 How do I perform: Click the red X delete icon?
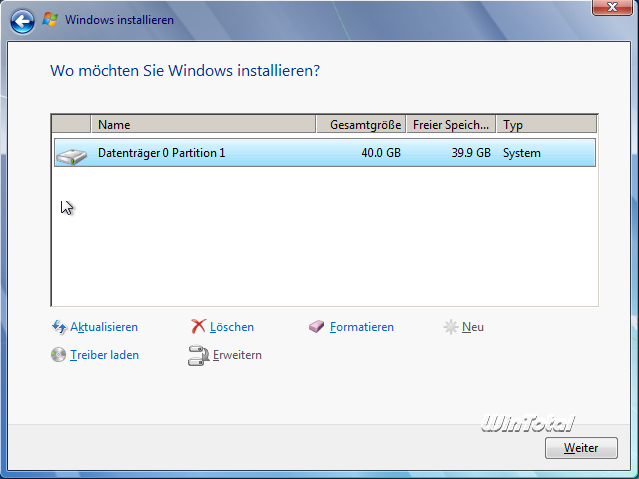coord(198,327)
